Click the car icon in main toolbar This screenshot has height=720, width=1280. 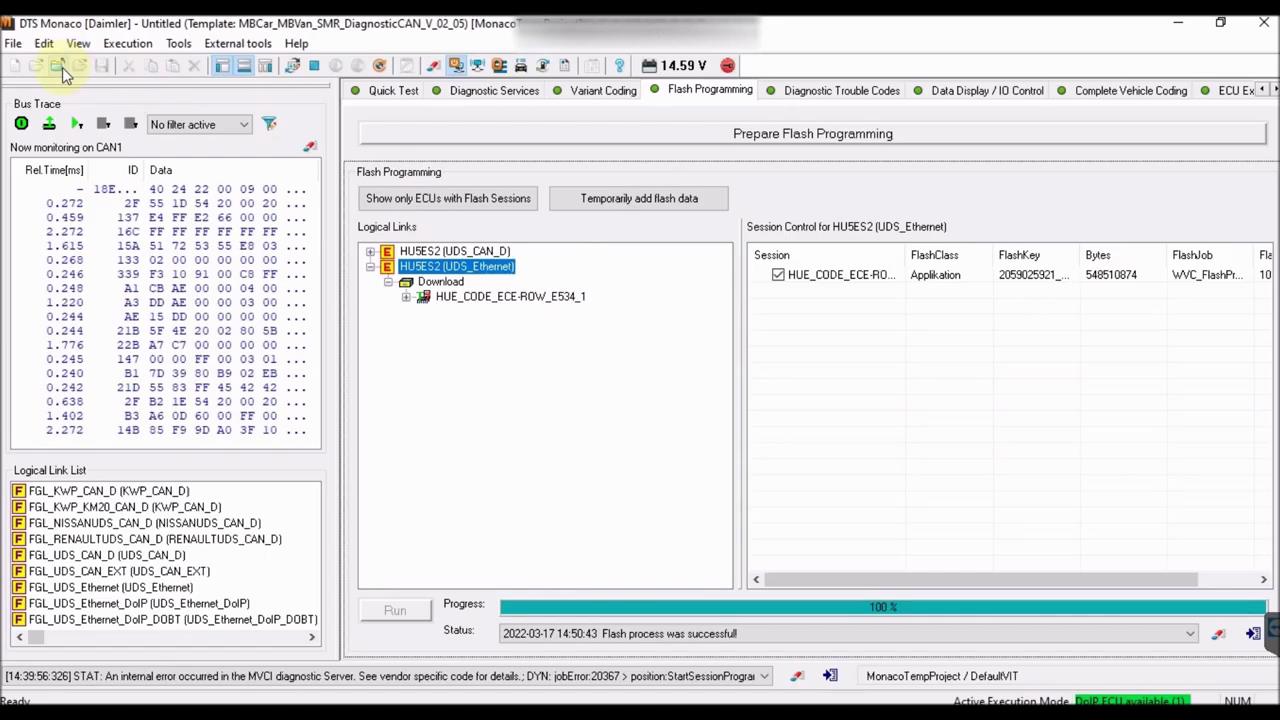521,66
